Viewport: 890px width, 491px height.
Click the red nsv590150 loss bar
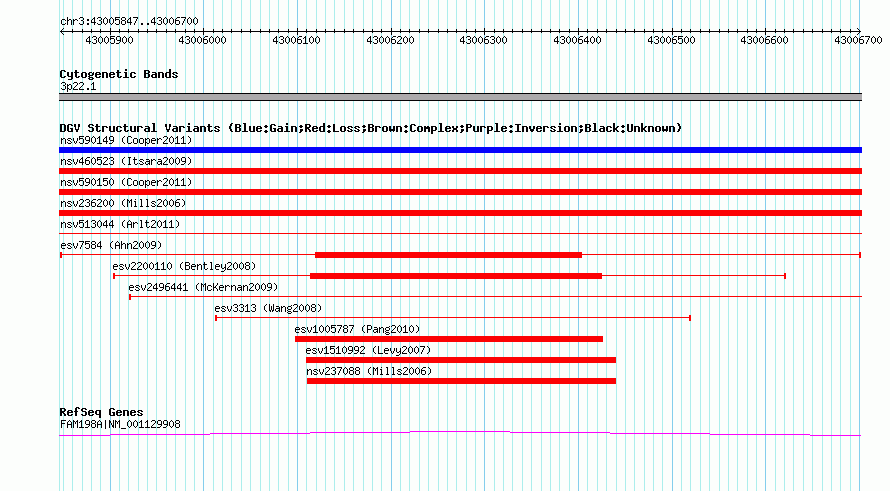click(460, 192)
